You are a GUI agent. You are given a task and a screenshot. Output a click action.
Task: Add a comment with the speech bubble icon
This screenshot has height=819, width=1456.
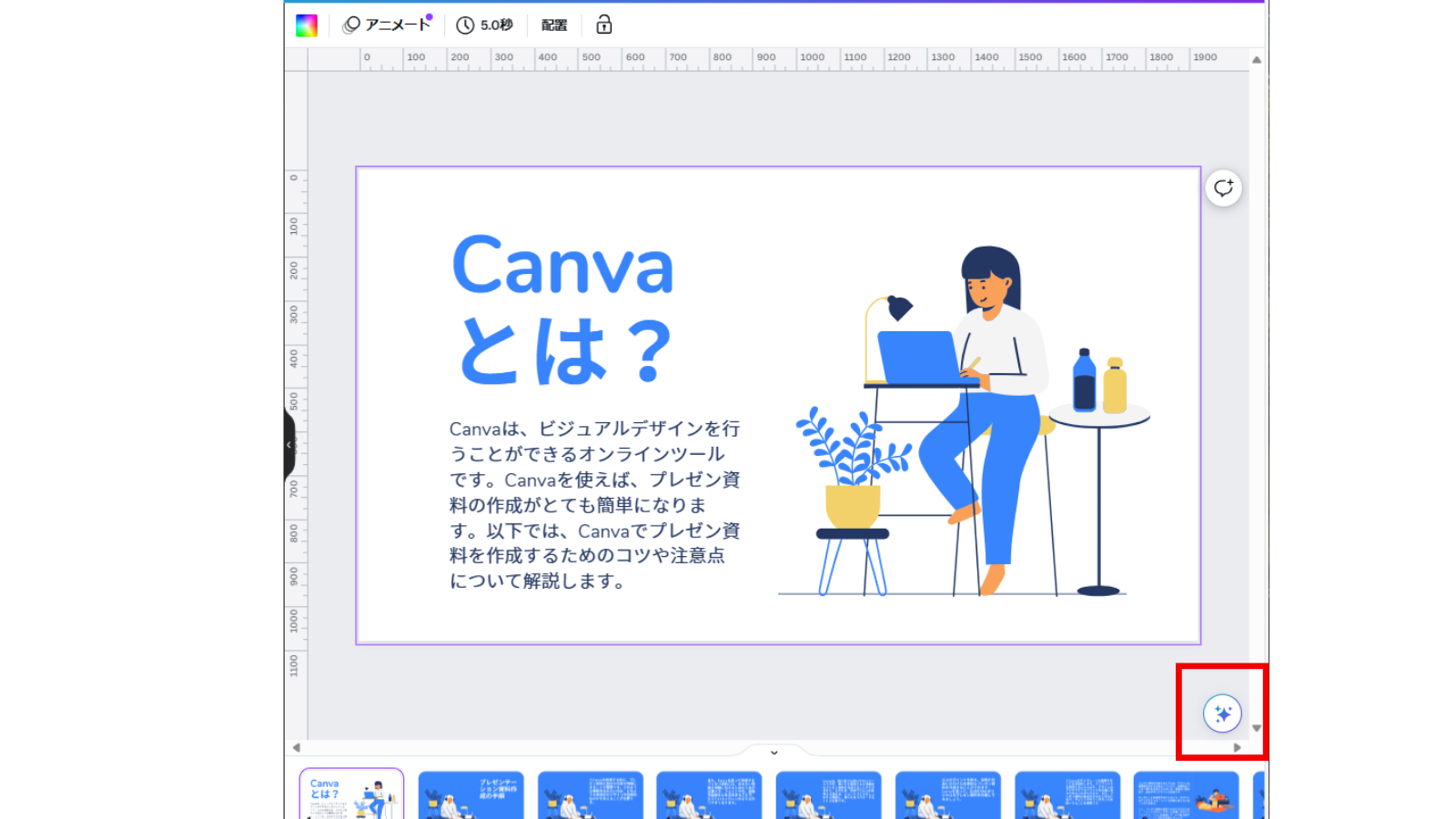[1224, 188]
